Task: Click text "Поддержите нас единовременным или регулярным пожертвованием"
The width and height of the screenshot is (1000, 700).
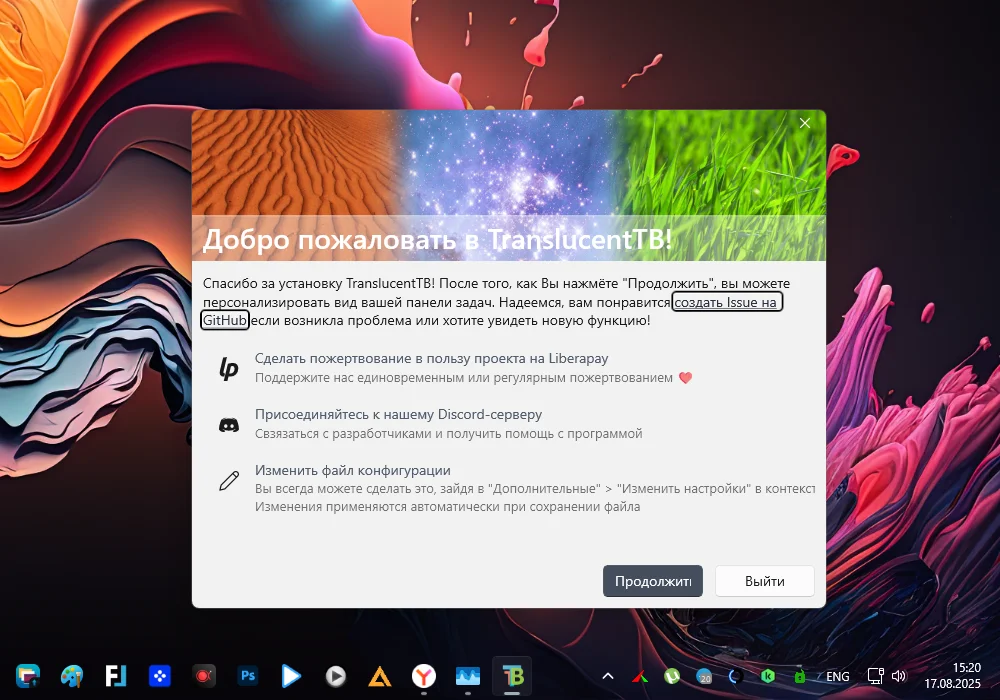Action: (464, 377)
